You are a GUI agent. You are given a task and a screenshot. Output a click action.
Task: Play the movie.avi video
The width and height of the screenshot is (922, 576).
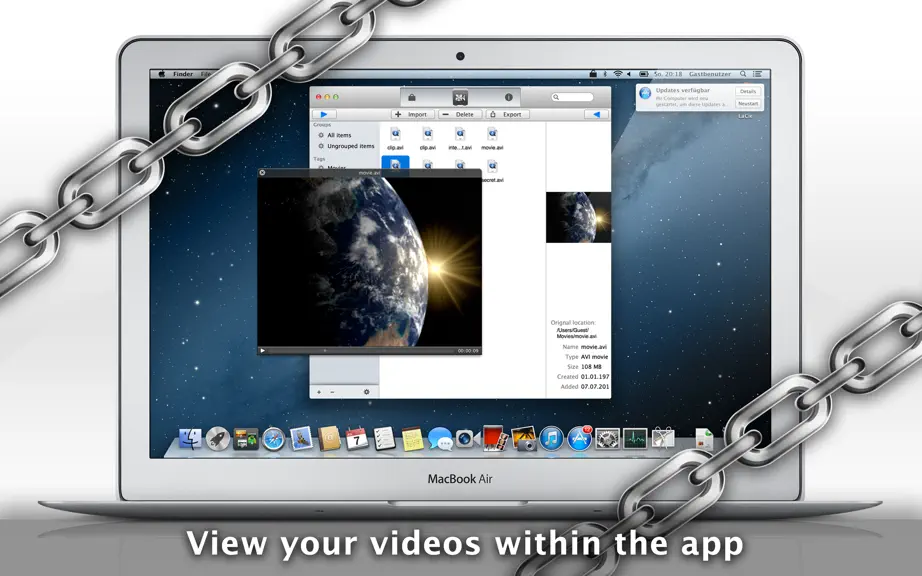click(x=263, y=350)
